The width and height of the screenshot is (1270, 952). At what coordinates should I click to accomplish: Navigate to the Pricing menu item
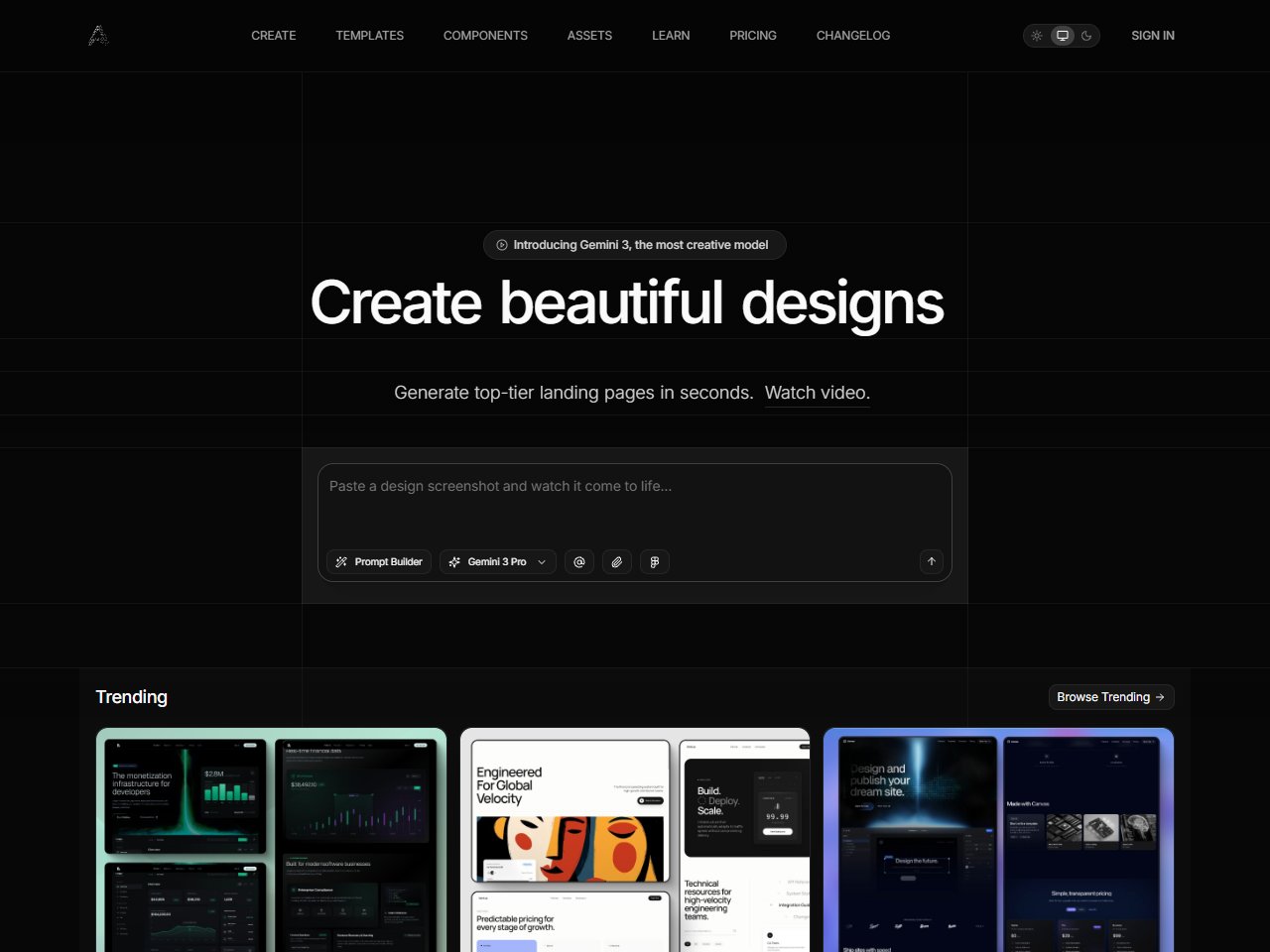(x=752, y=35)
